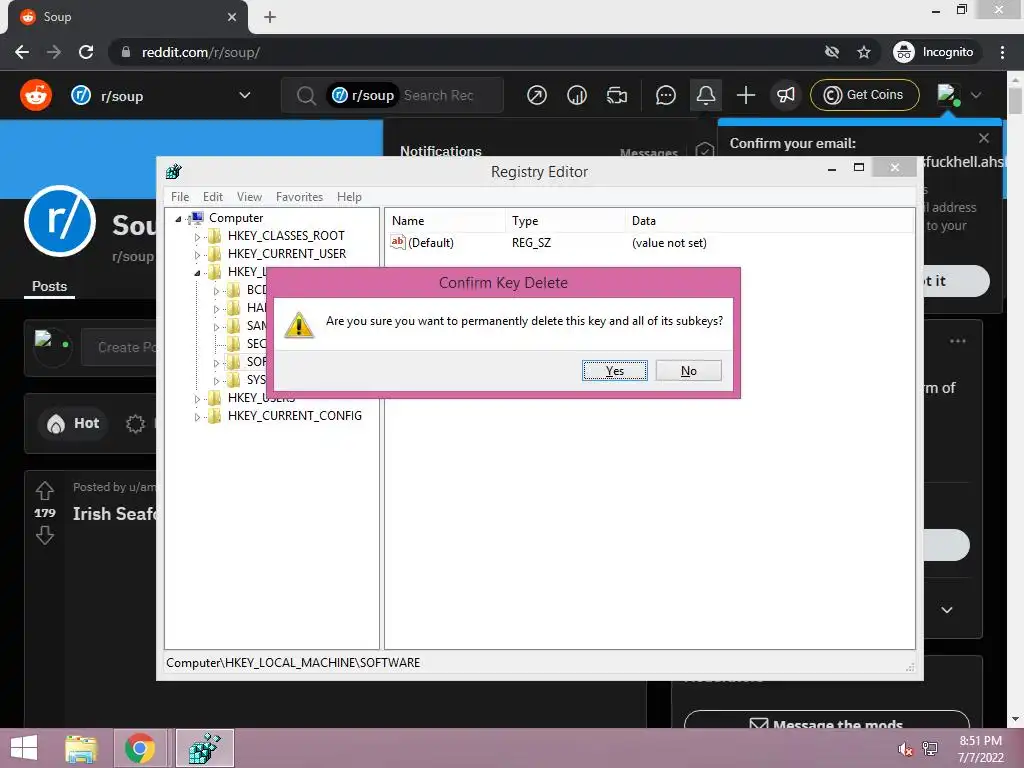Collapse HKEY_LOCAL_MACHINE node
The image size is (1024, 768).
(197, 273)
